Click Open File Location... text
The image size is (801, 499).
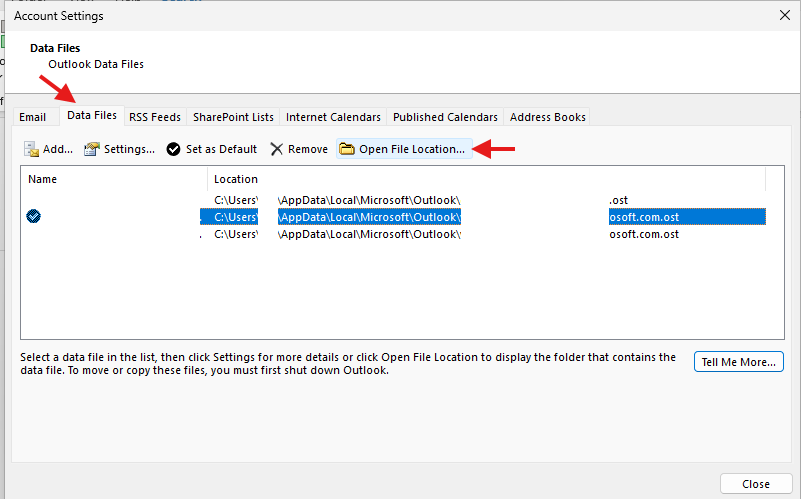coord(412,149)
